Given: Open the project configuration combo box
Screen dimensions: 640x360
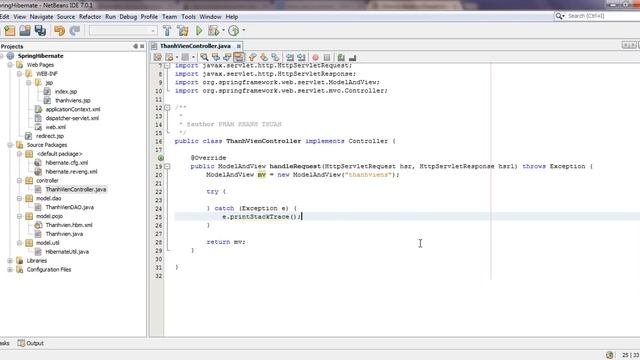Looking at the screenshot, I should click(x=123, y=31).
